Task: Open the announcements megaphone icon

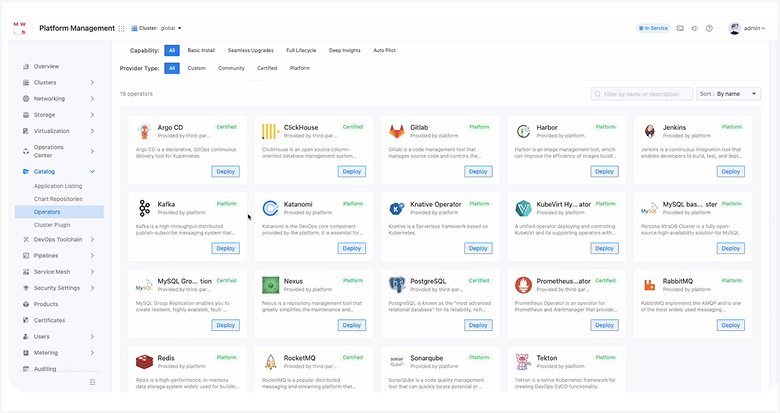Action: (694, 28)
